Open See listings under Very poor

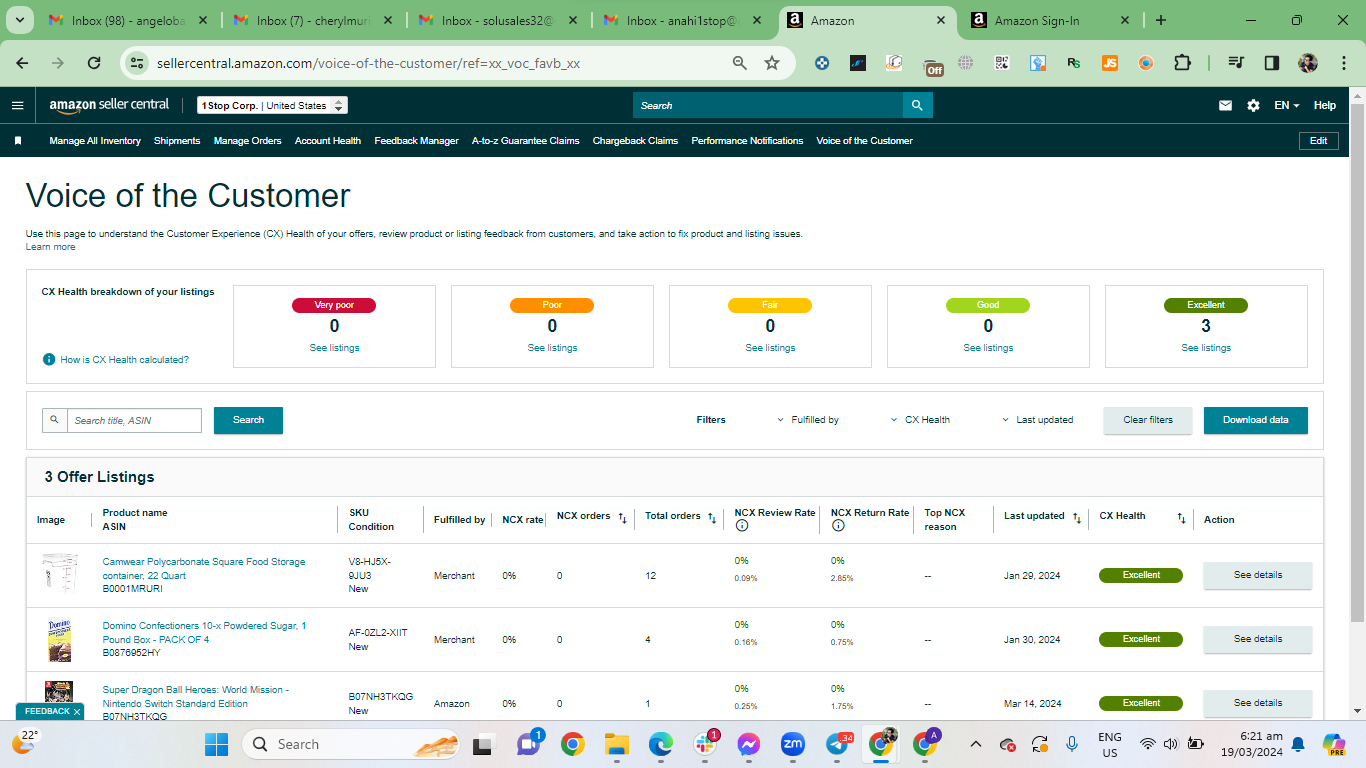(334, 348)
